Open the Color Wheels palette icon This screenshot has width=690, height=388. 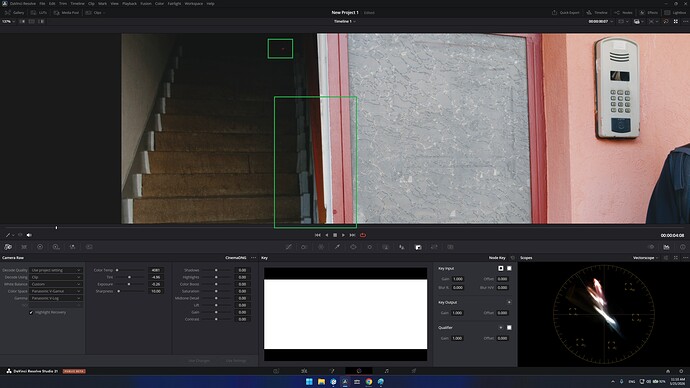coord(40,247)
